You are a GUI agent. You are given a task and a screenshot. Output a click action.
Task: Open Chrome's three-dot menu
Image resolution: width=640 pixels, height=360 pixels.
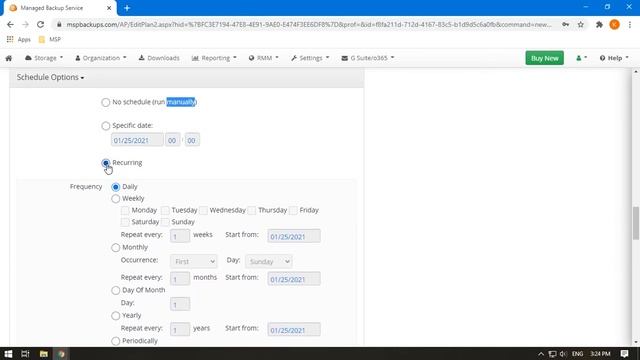tap(630, 24)
